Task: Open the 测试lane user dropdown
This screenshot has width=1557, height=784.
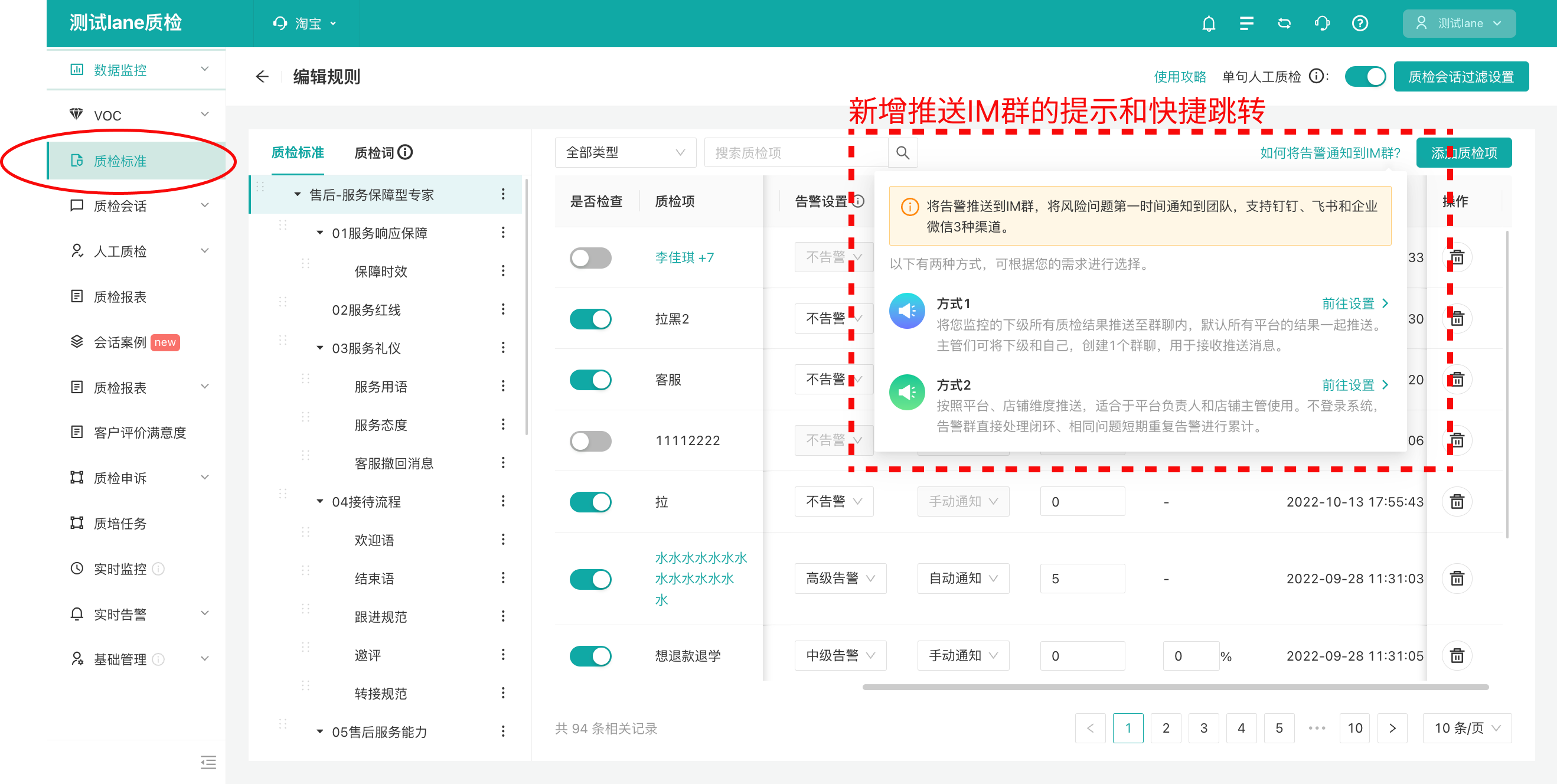Action: click(x=1458, y=24)
